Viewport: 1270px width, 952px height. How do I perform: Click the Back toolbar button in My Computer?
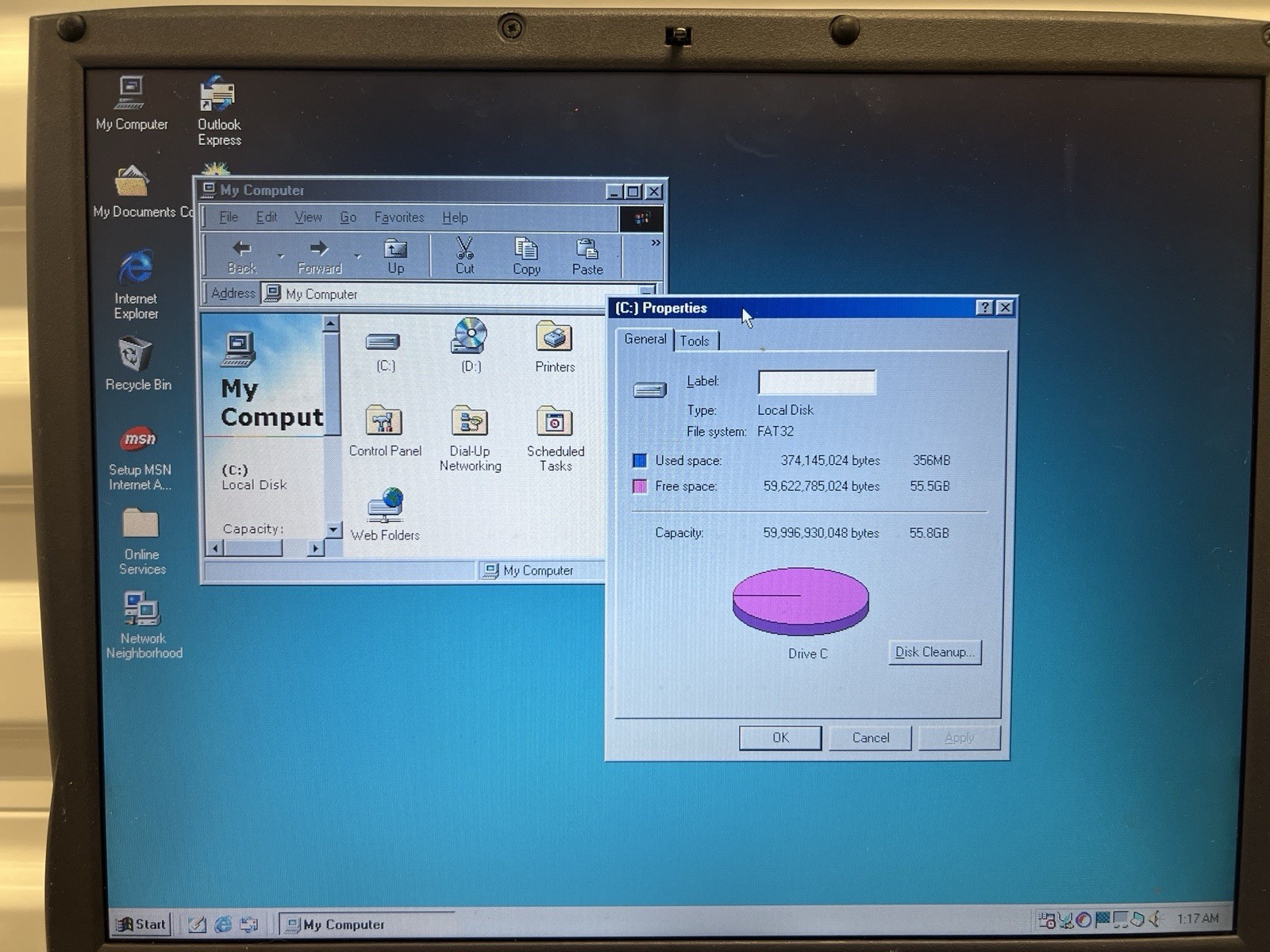[242, 257]
